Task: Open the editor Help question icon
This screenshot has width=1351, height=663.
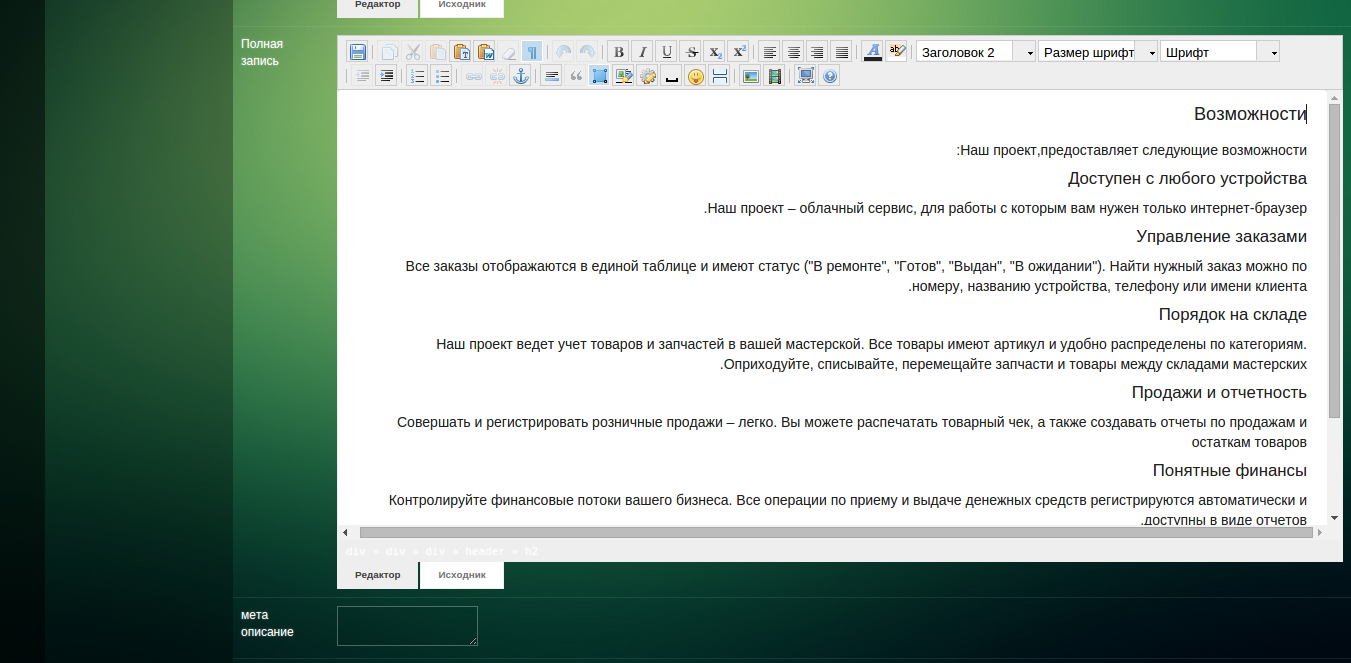Action: coord(829,76)
